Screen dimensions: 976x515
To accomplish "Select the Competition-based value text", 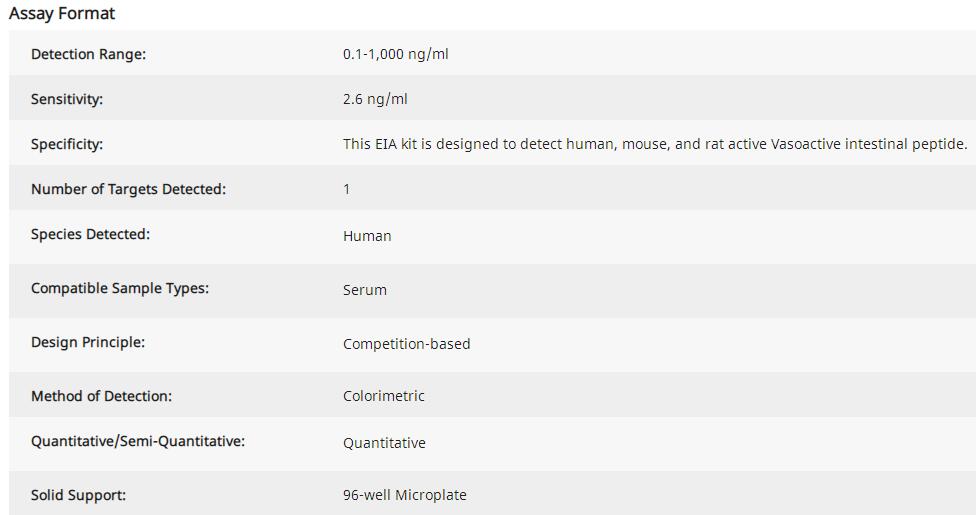I will coord(406,344).
